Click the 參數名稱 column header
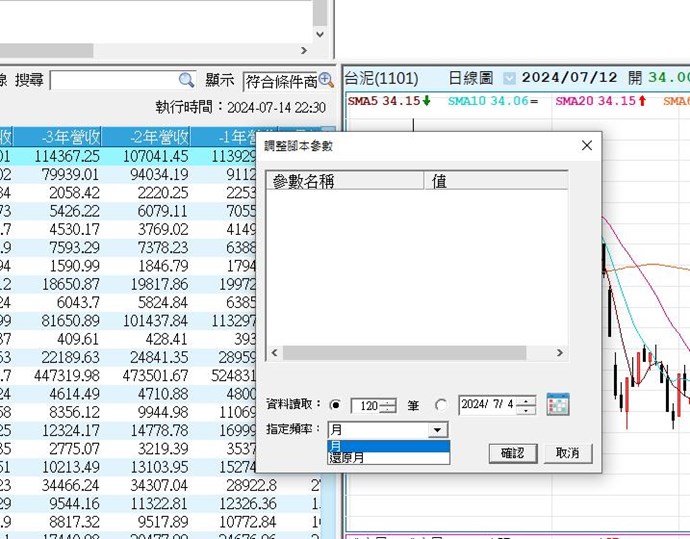Image resolution: width=690 pixels, height=539 pixels. [x=343, y=181]
